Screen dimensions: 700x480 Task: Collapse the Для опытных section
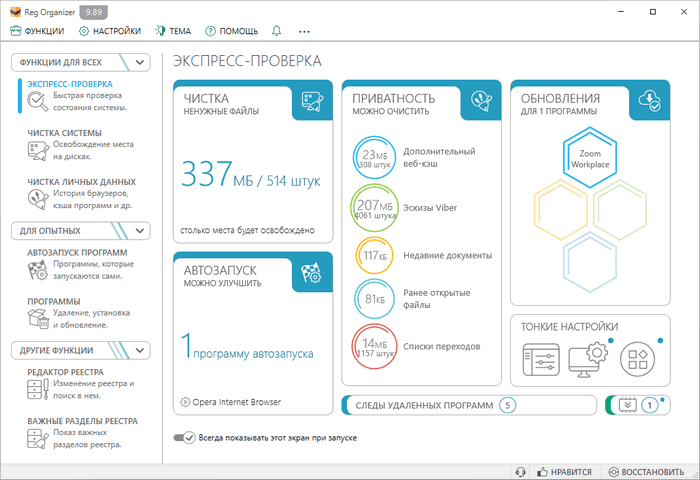tap(141, 230)
